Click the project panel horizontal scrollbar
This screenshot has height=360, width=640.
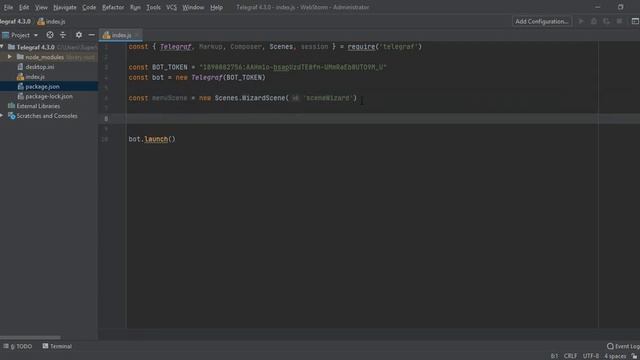click(x=30, y=337)
